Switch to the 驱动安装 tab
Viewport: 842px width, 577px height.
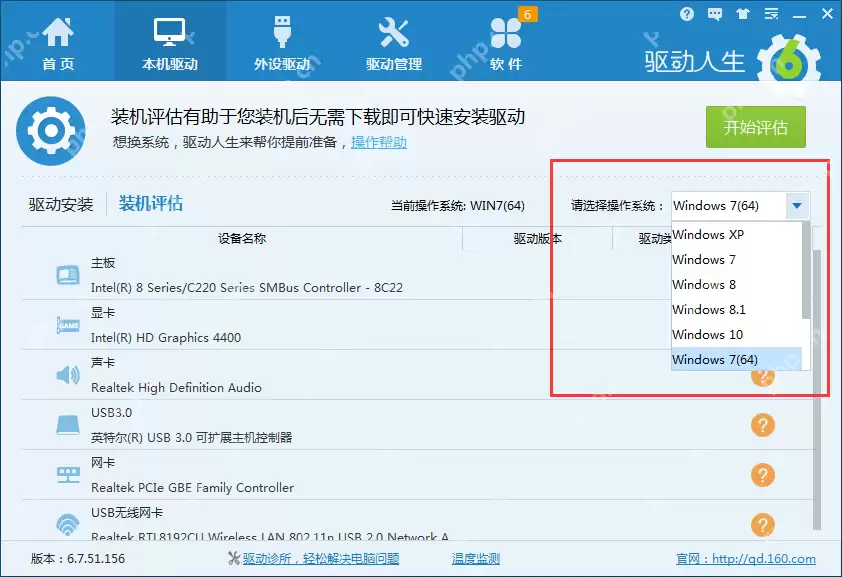(x=60, y=203)
